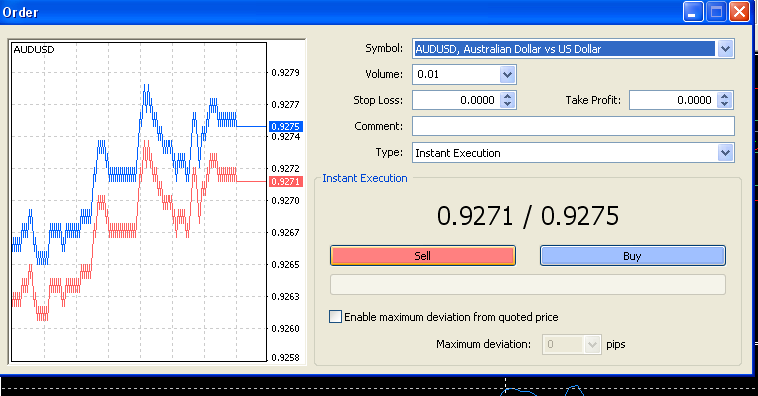
Task: Minimize the Order window
Action: point(693,12)
